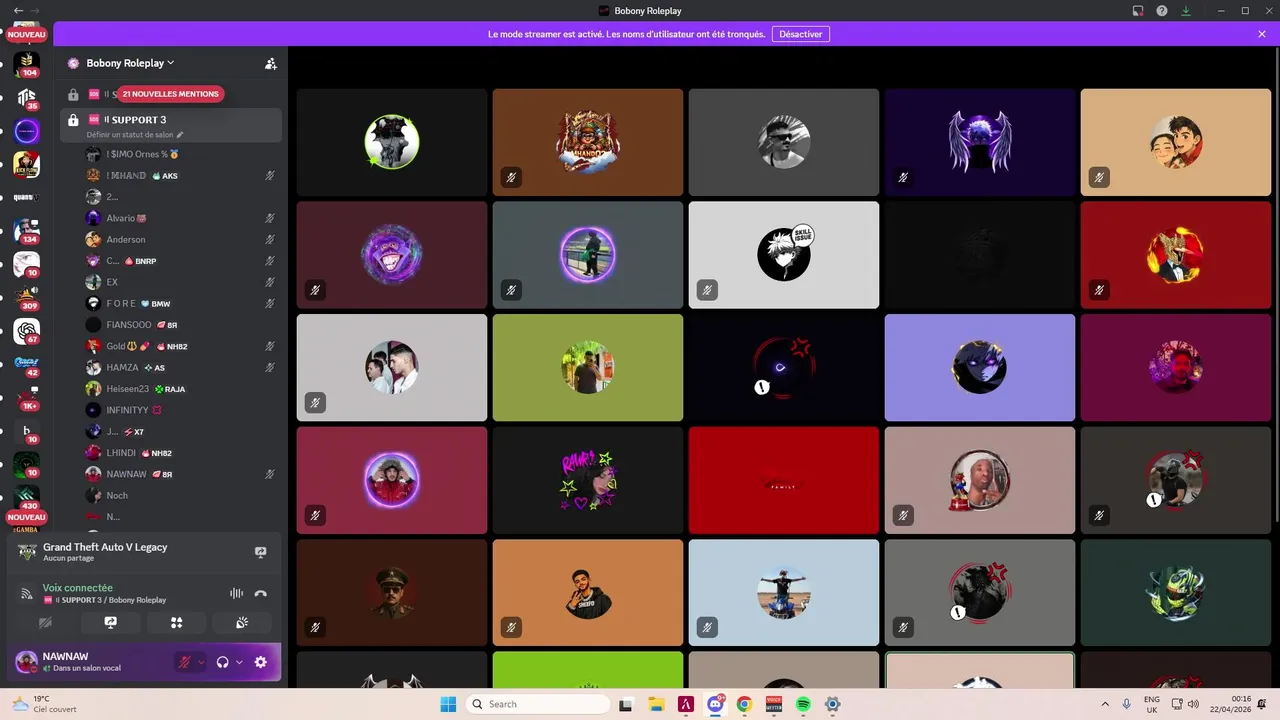Share screen from Grand Theft Auto V Legacy panel
This screenshot has width=1280, height=720.
point(261,552)
